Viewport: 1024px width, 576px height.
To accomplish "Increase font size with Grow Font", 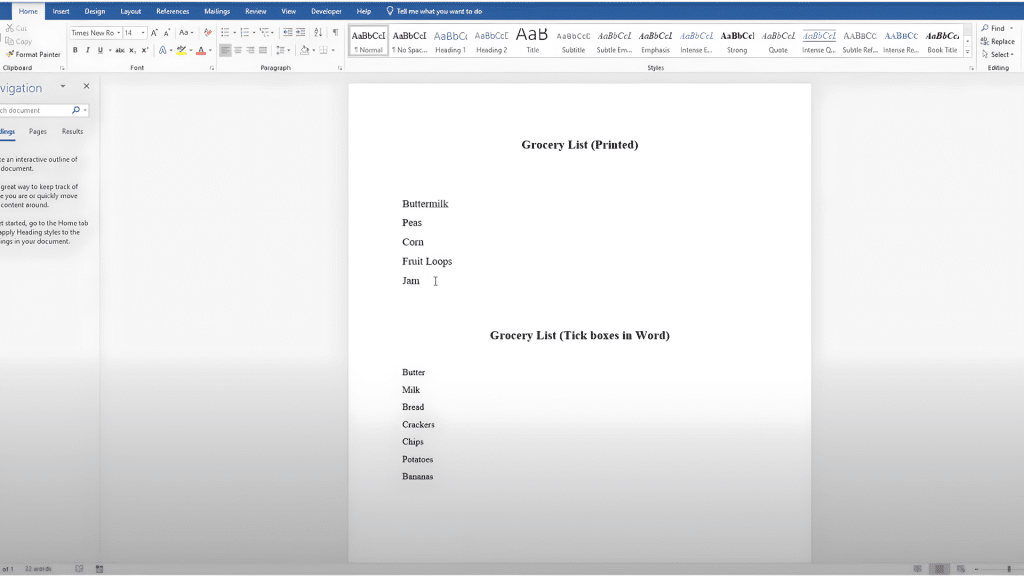I will click(x=154, y=33).
